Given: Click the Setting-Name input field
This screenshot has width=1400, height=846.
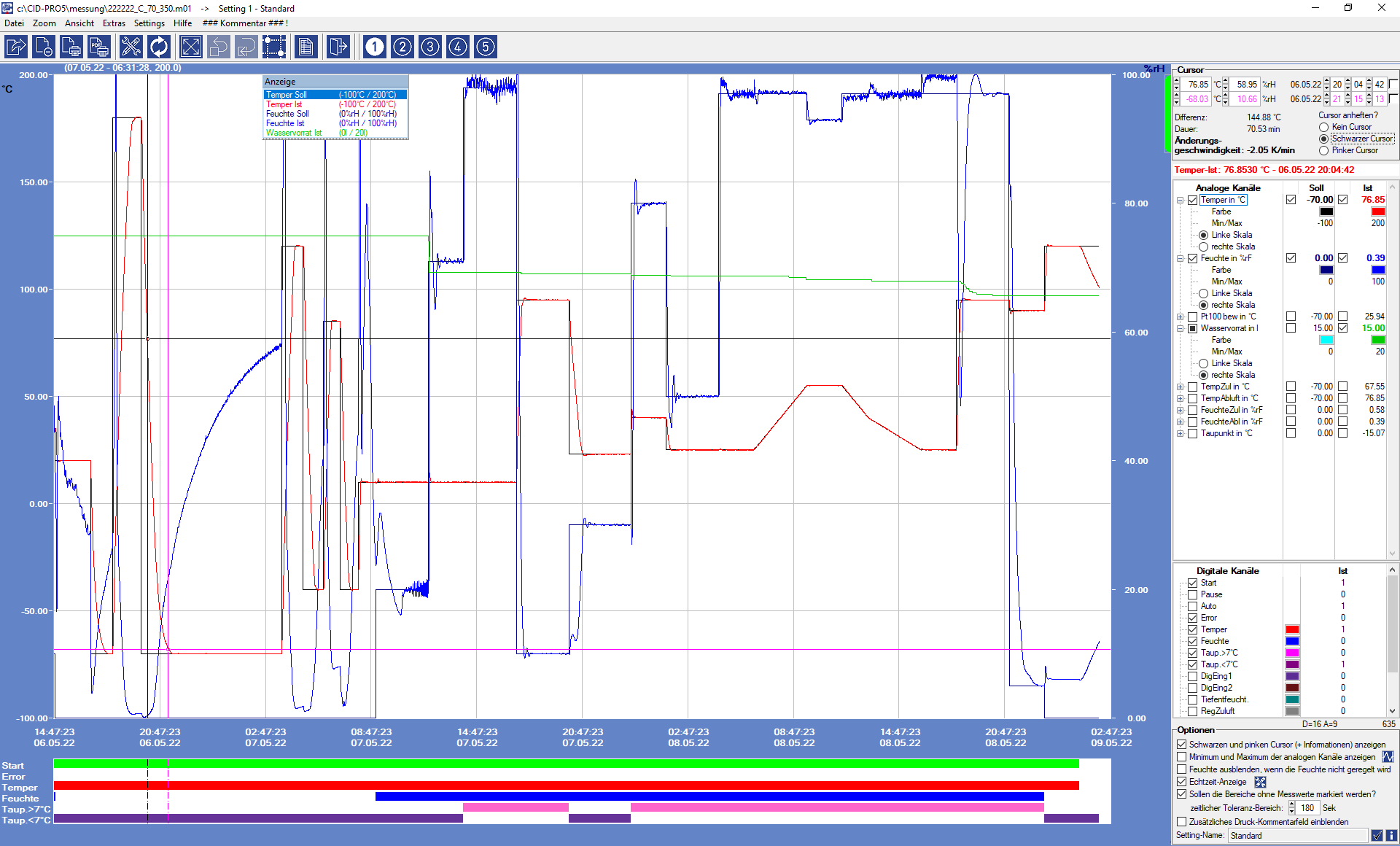Looking at the screenshot, I should tap(1298, 836).
